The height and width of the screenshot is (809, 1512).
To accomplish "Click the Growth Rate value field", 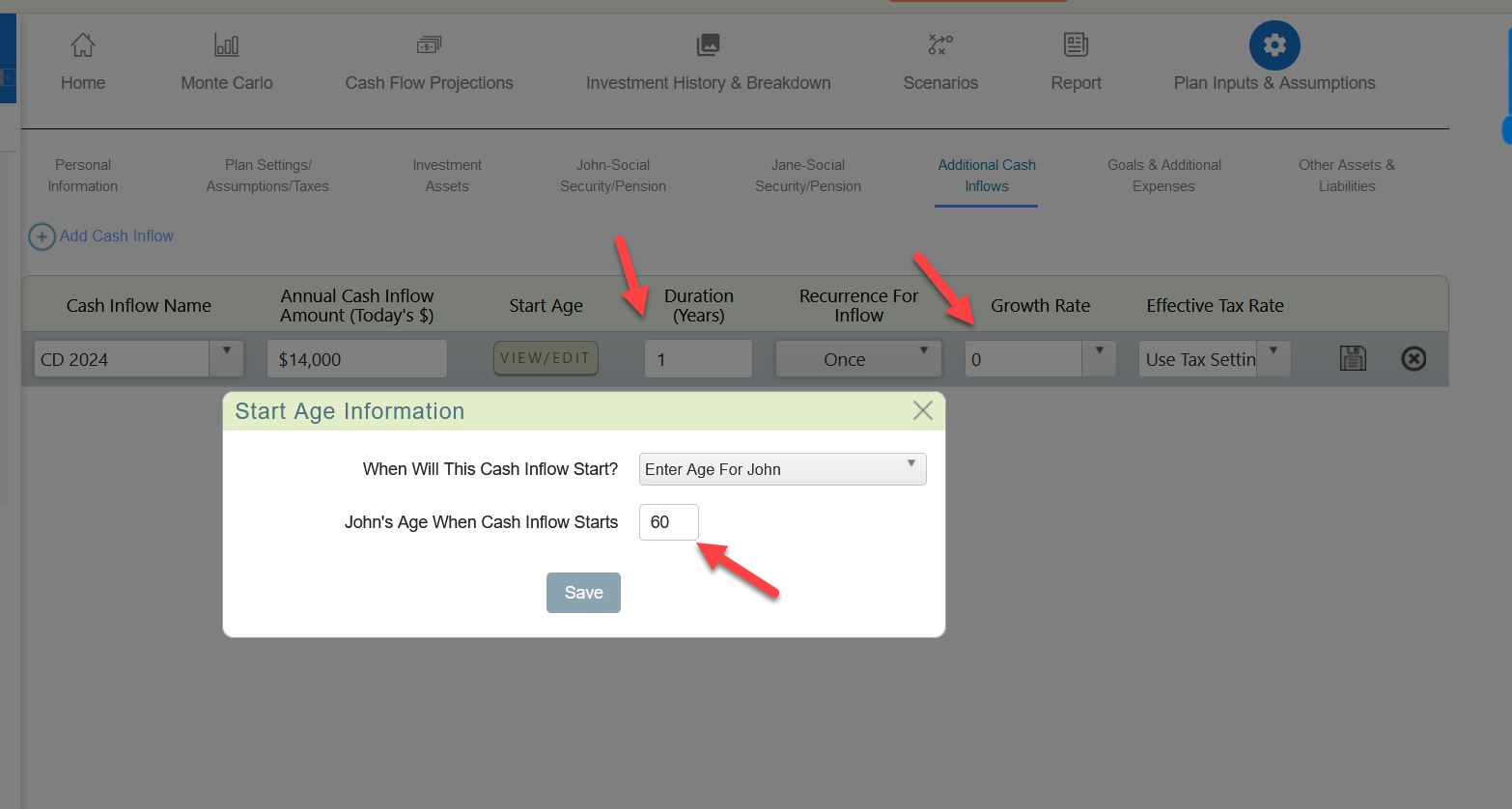I will [x=1023, y=359].
